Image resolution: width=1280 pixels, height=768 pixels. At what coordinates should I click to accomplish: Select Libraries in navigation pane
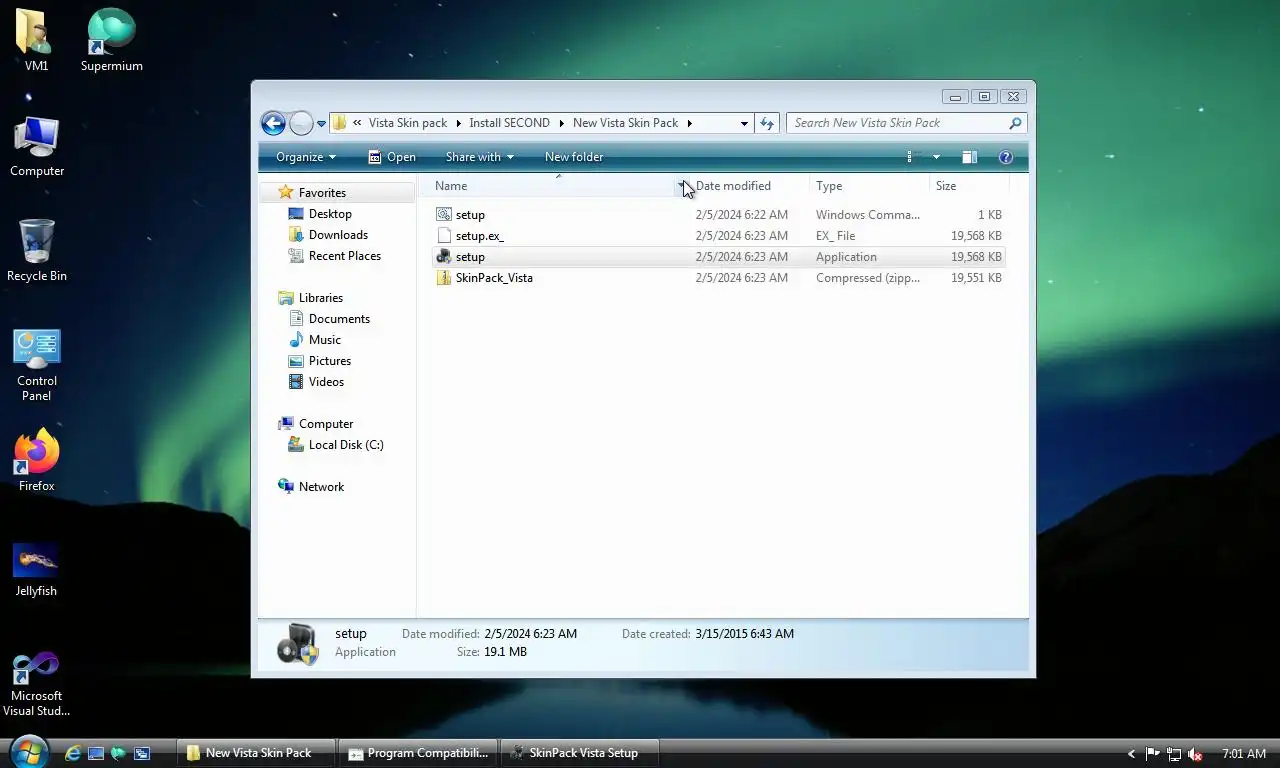coord(321,298)
